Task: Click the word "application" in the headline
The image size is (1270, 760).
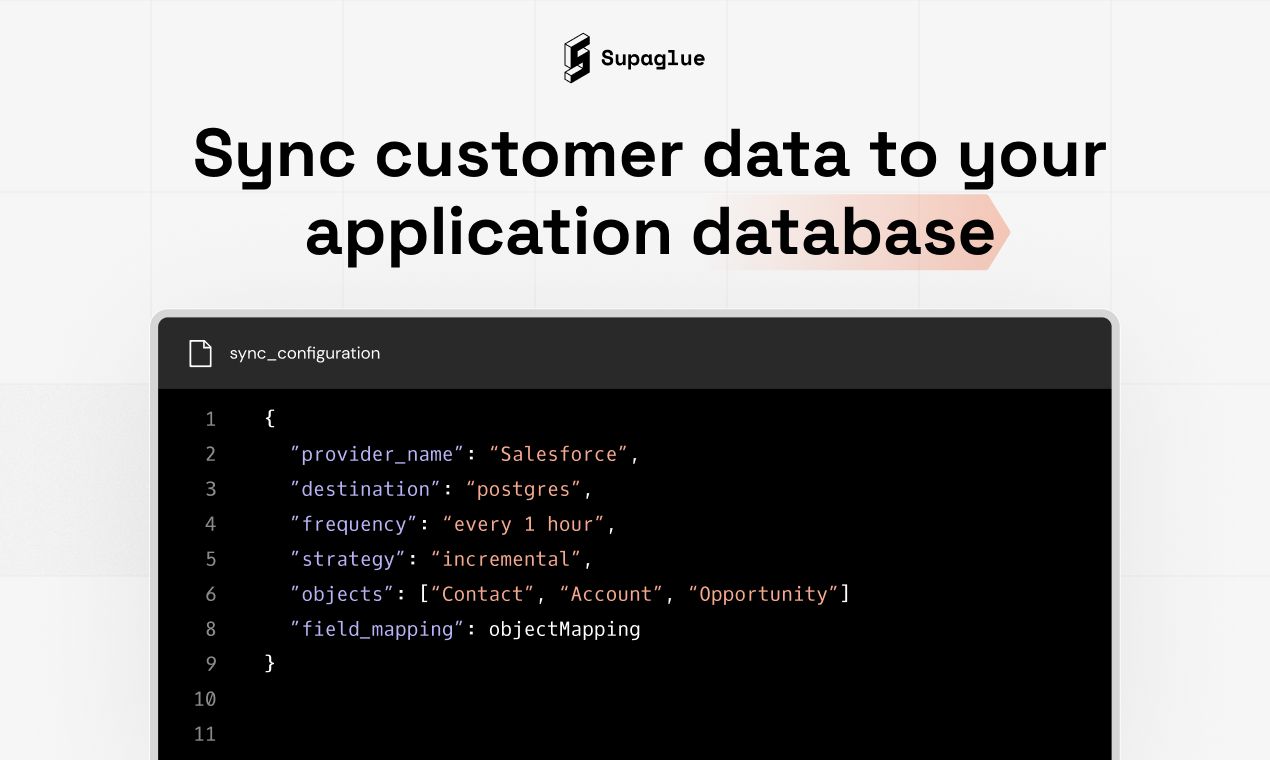Action: pyautogui.click(x=489, y=234)
